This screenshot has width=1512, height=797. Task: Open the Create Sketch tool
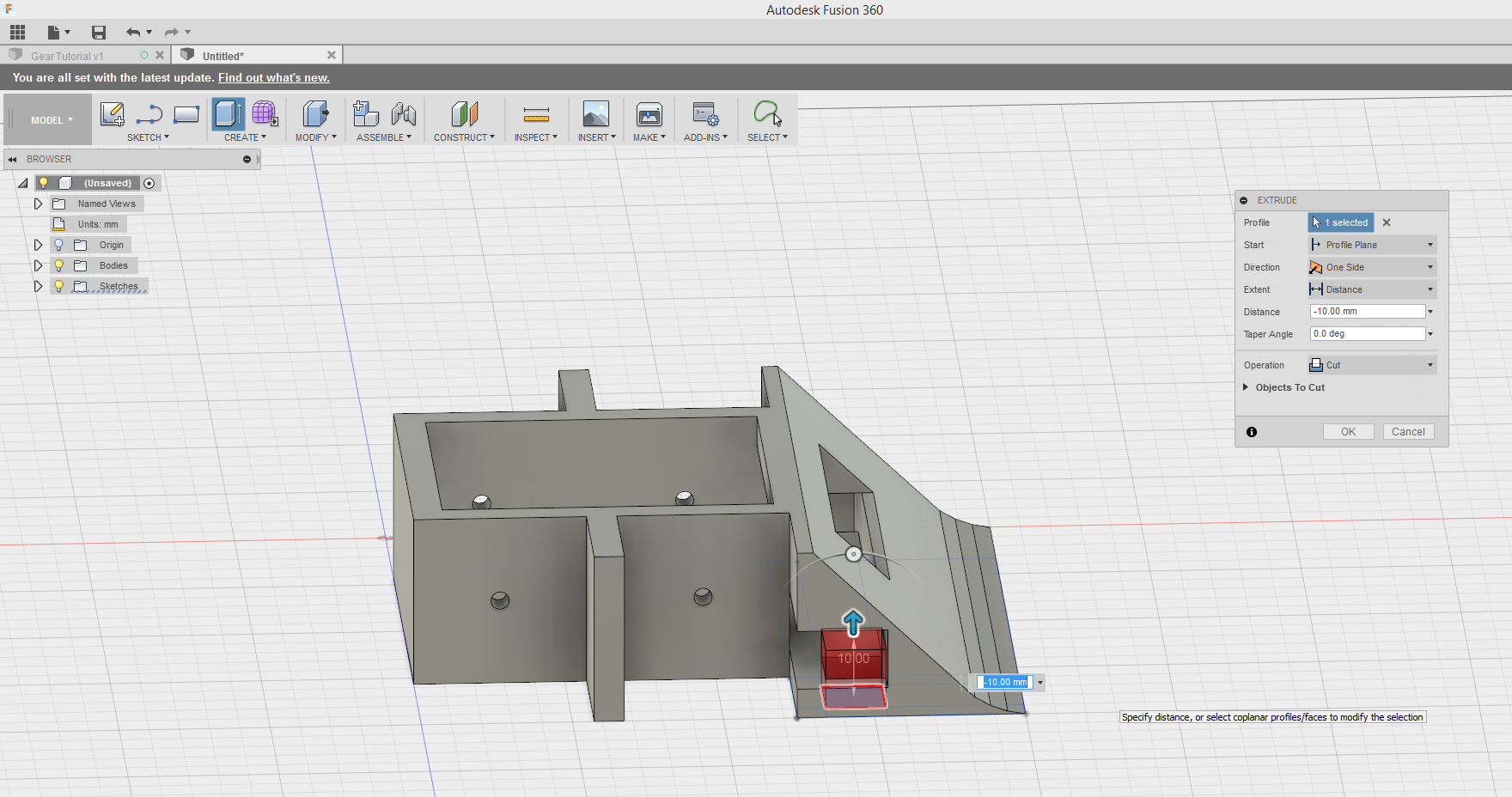112,113
